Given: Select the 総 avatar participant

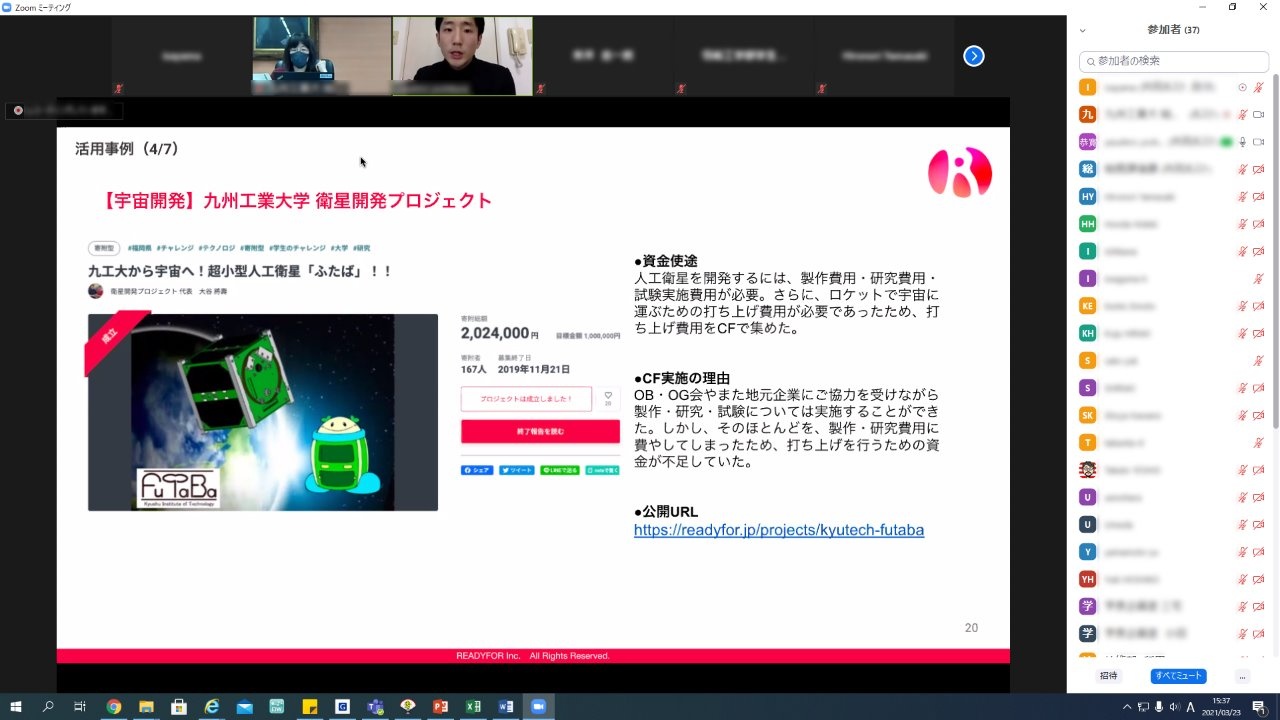Looking at the screenshot, I should click(1088, 169).
